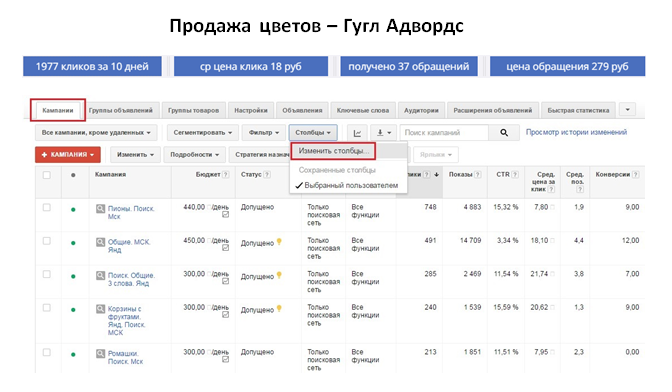
Task: Click the download report icon
Action: point(383,133)
